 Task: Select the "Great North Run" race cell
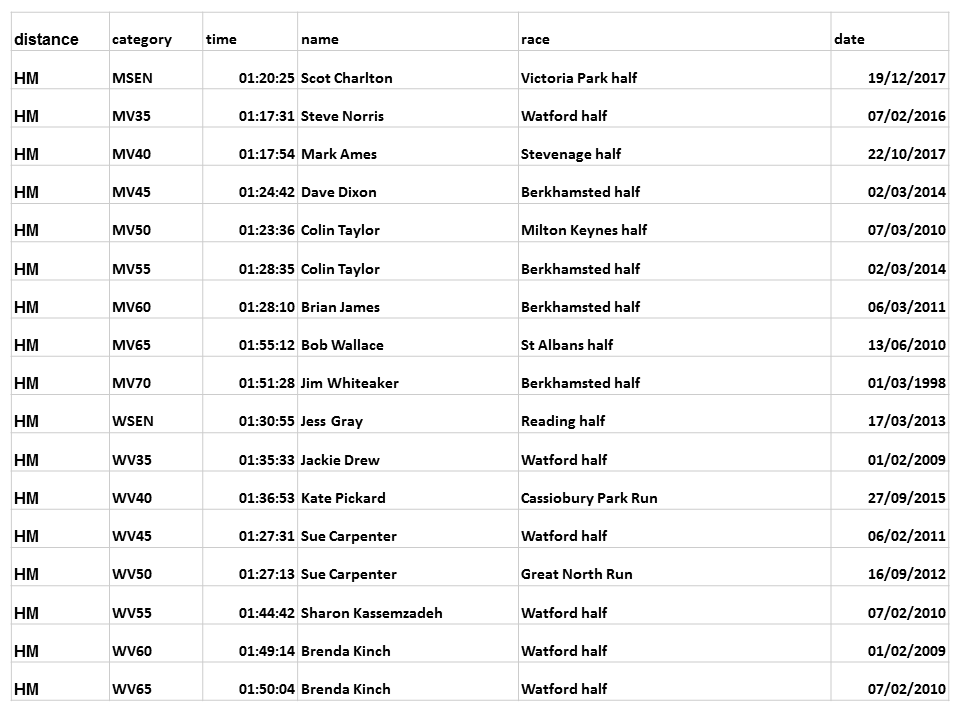pyautogui.click(x=577, y=574)
